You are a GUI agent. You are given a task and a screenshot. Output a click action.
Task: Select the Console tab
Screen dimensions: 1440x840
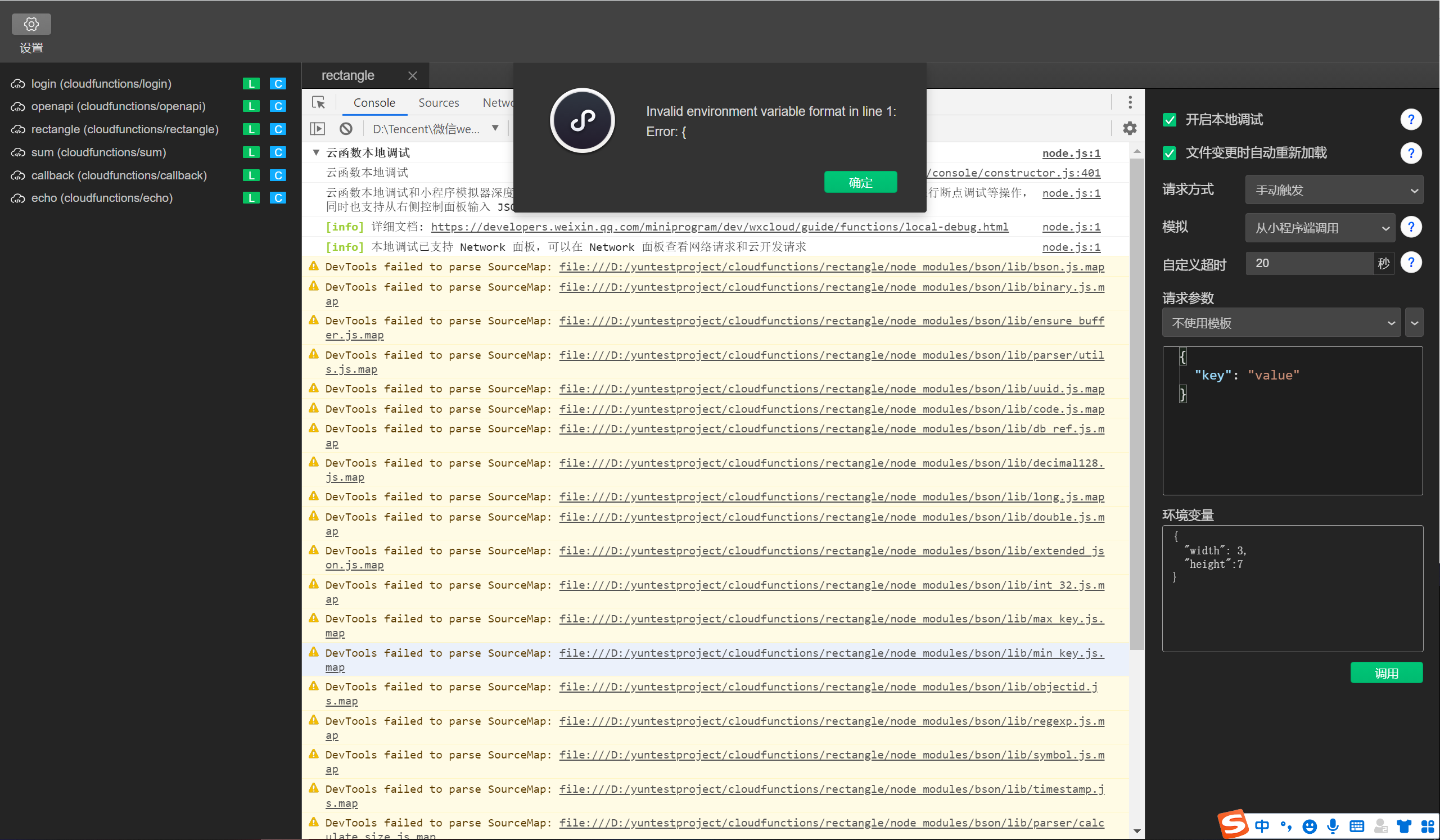pos(374,103)
